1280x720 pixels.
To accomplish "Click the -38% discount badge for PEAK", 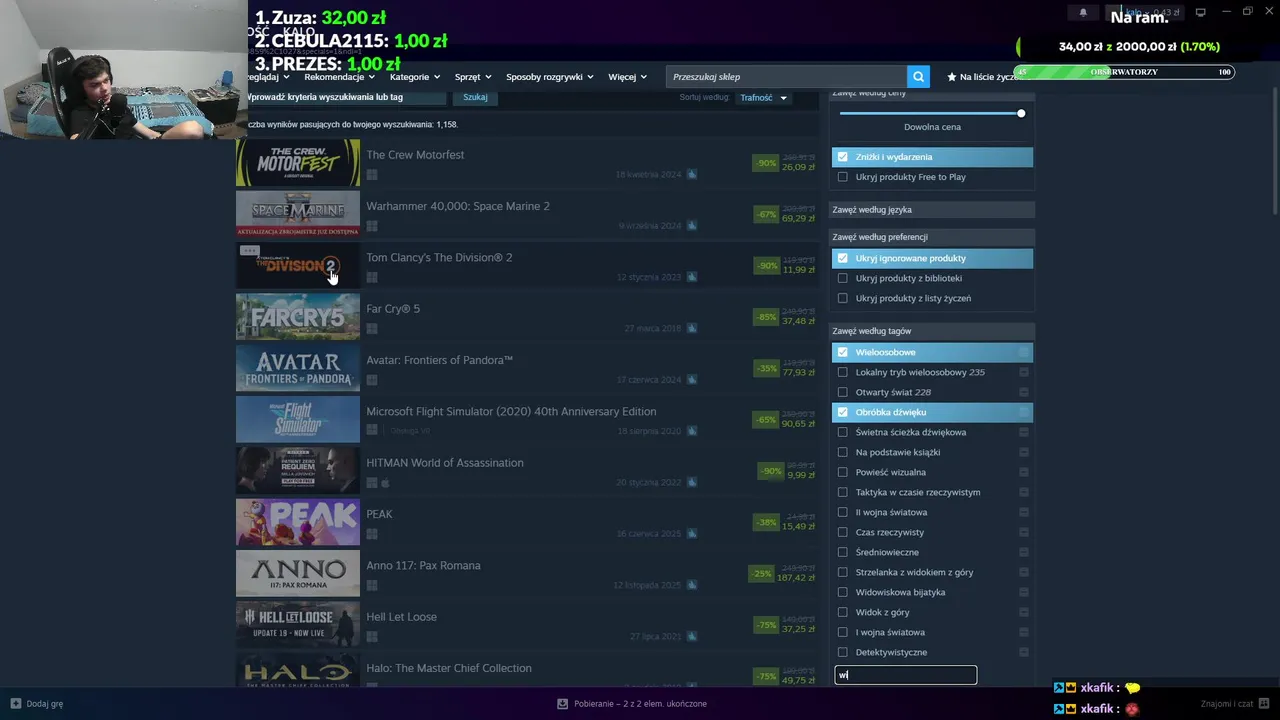I will pyautogui.click(x=766, y=522).
